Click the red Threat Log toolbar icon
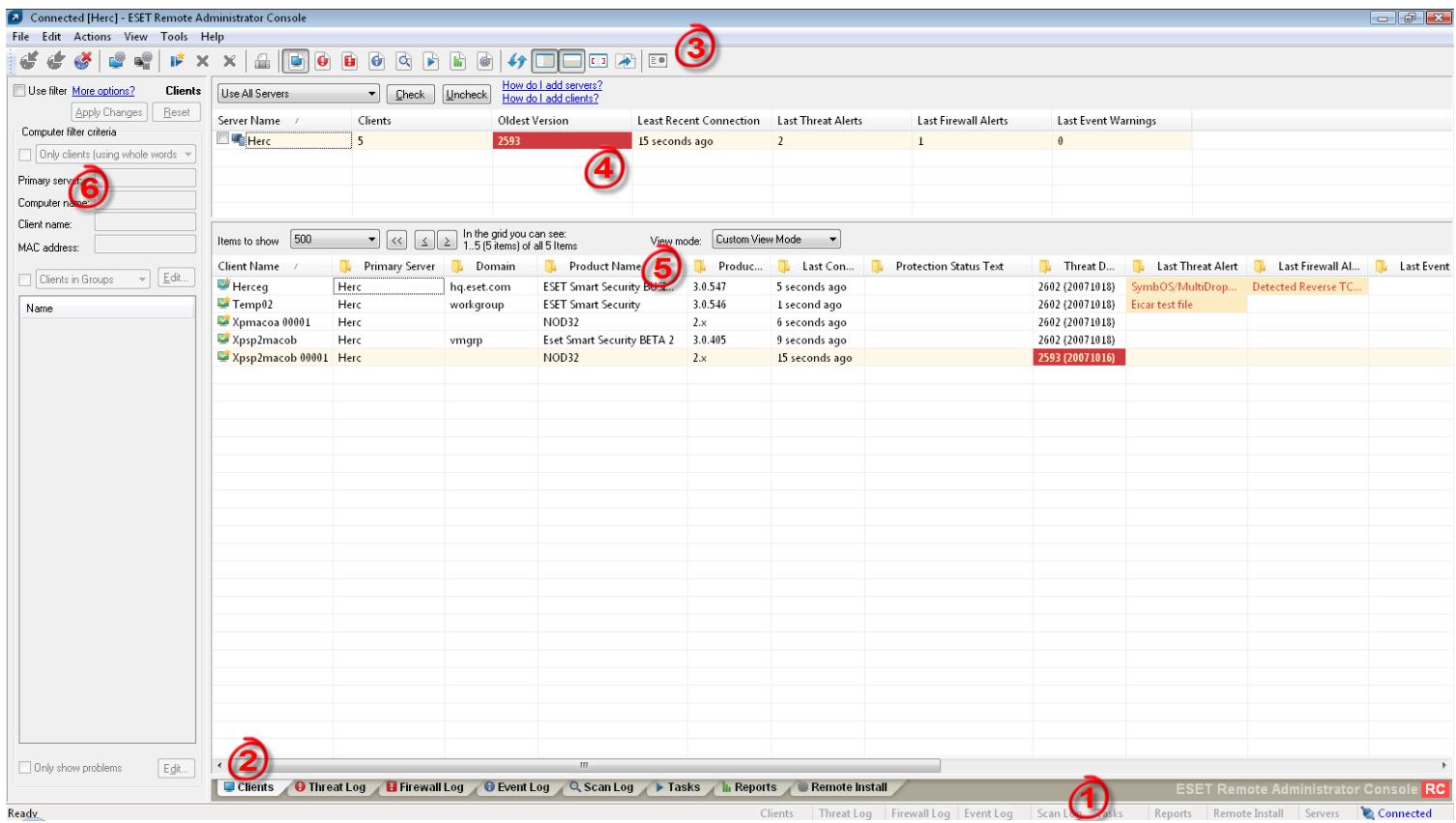Image resolution: width=1456 pixels, height=823 pixels. coord(324,60)
